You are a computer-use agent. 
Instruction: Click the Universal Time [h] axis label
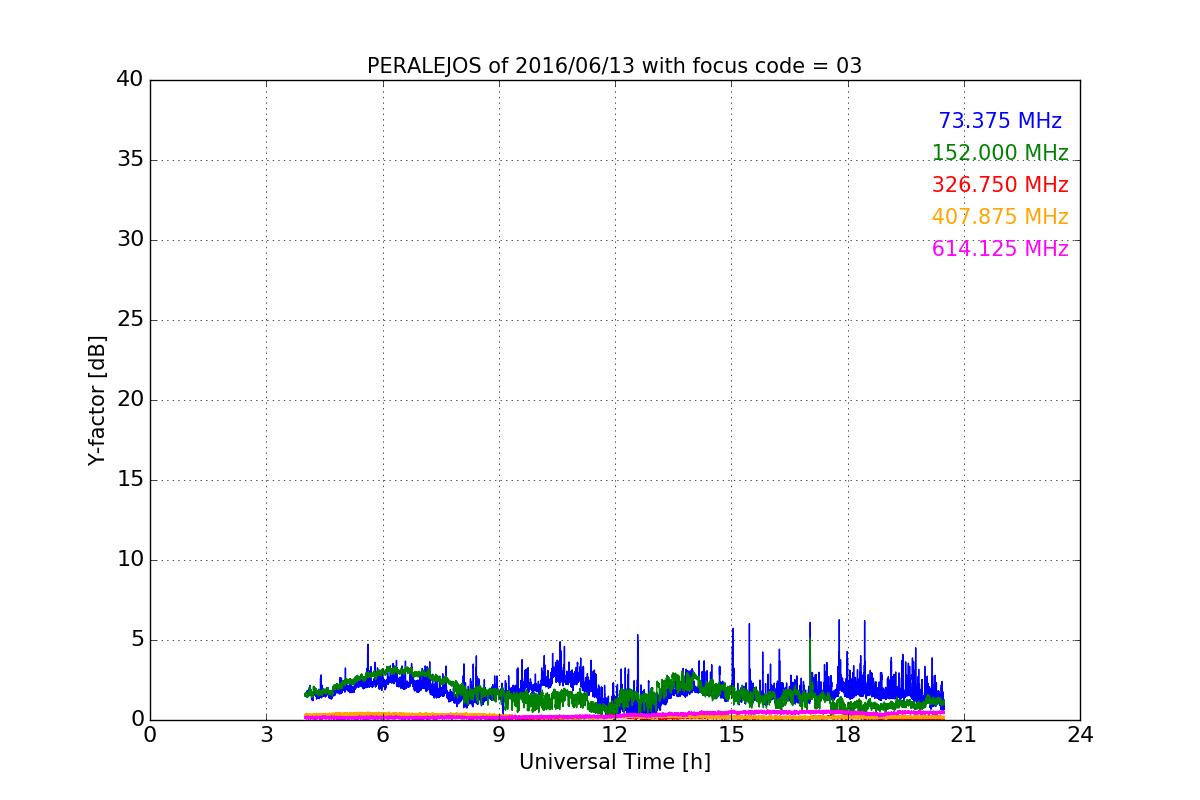coord(614,762)
